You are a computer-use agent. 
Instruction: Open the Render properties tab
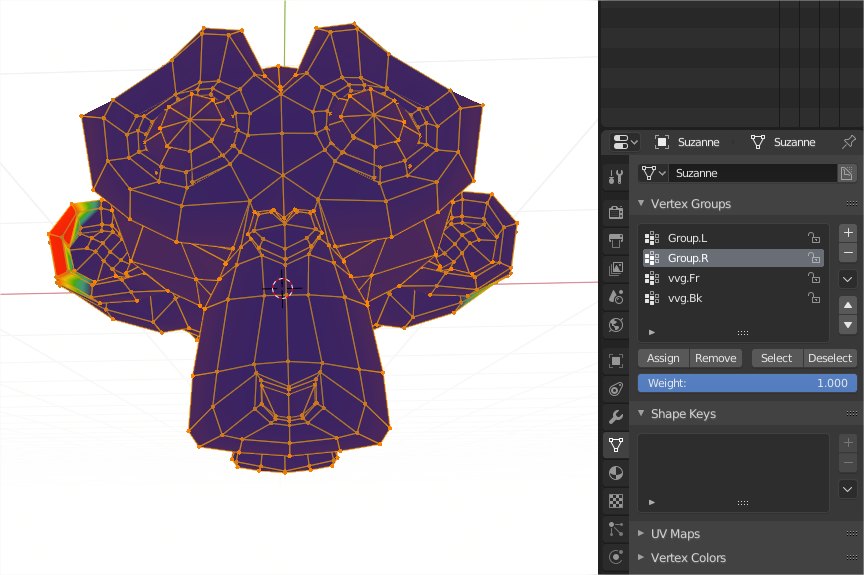coord(616,212)
